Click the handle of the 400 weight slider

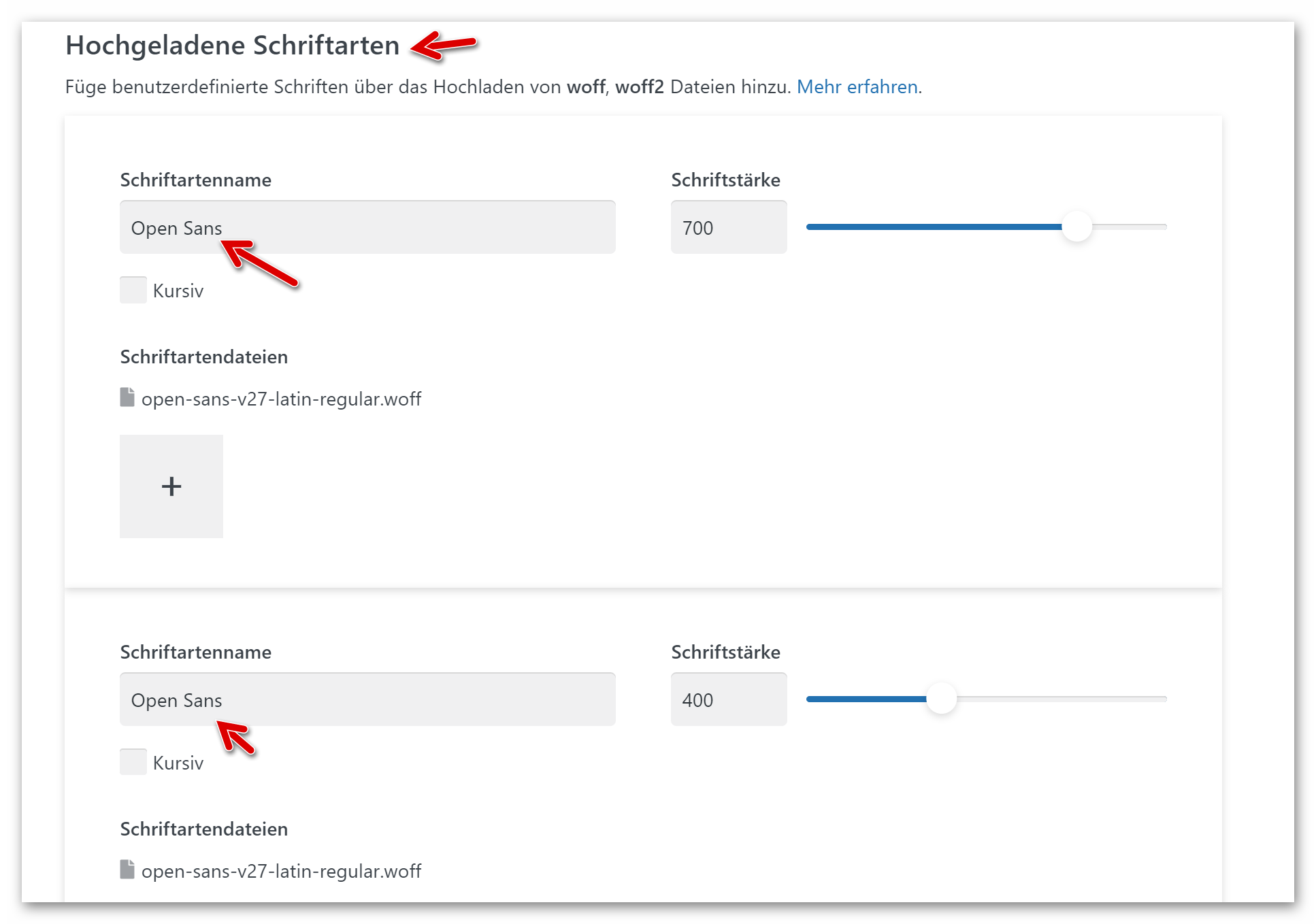tap(942, 699)
